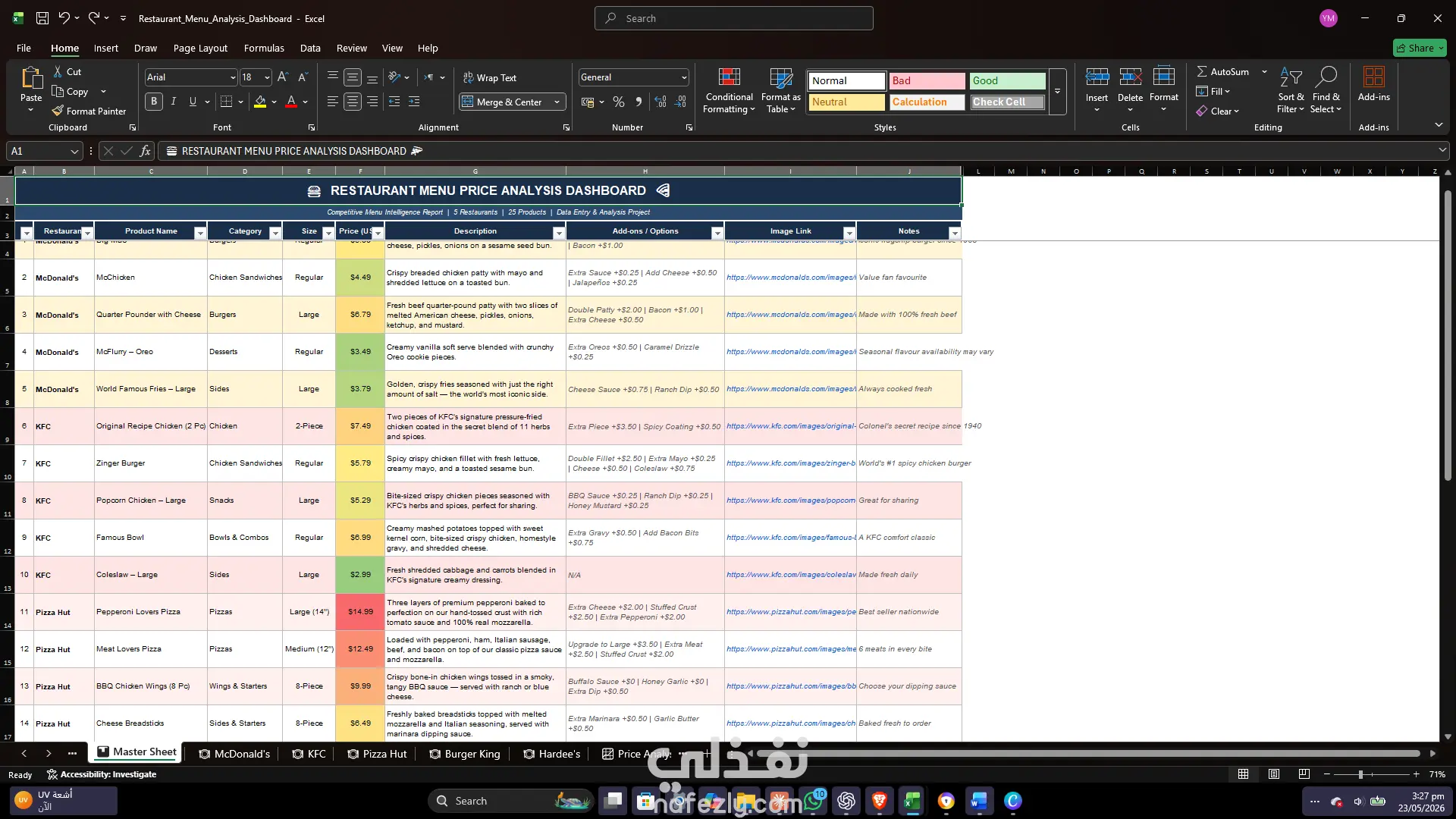Toggle Underline formatting
Screen dimensions: 1456x819
(193, 102)
